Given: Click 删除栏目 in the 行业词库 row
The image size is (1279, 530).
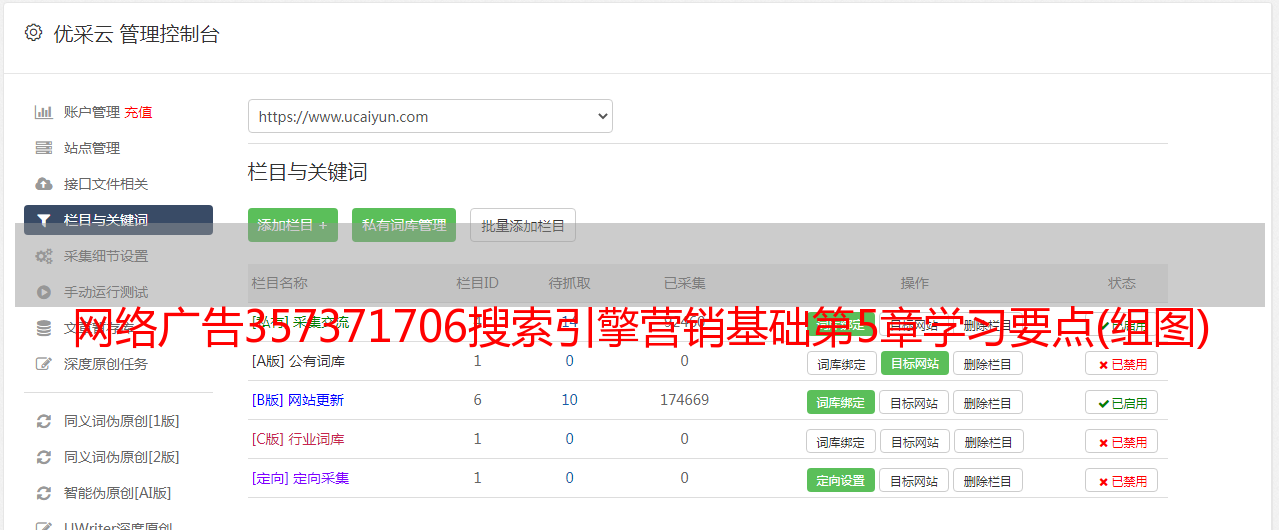Looking at the screenshot, I should click(x=987, y=441).
